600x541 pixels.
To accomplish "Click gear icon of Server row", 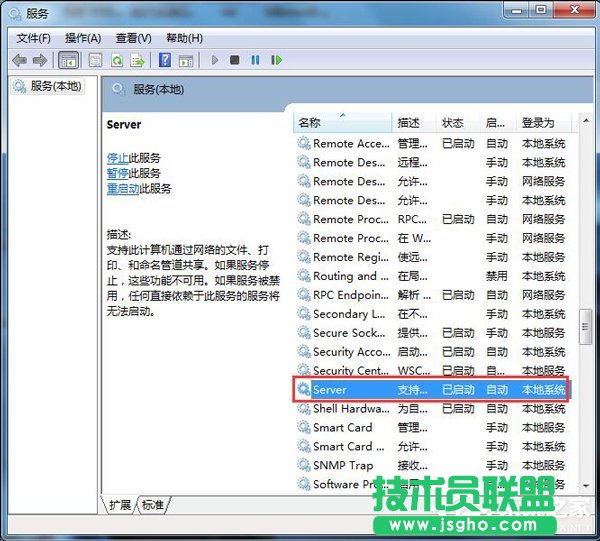I will 304,389.
